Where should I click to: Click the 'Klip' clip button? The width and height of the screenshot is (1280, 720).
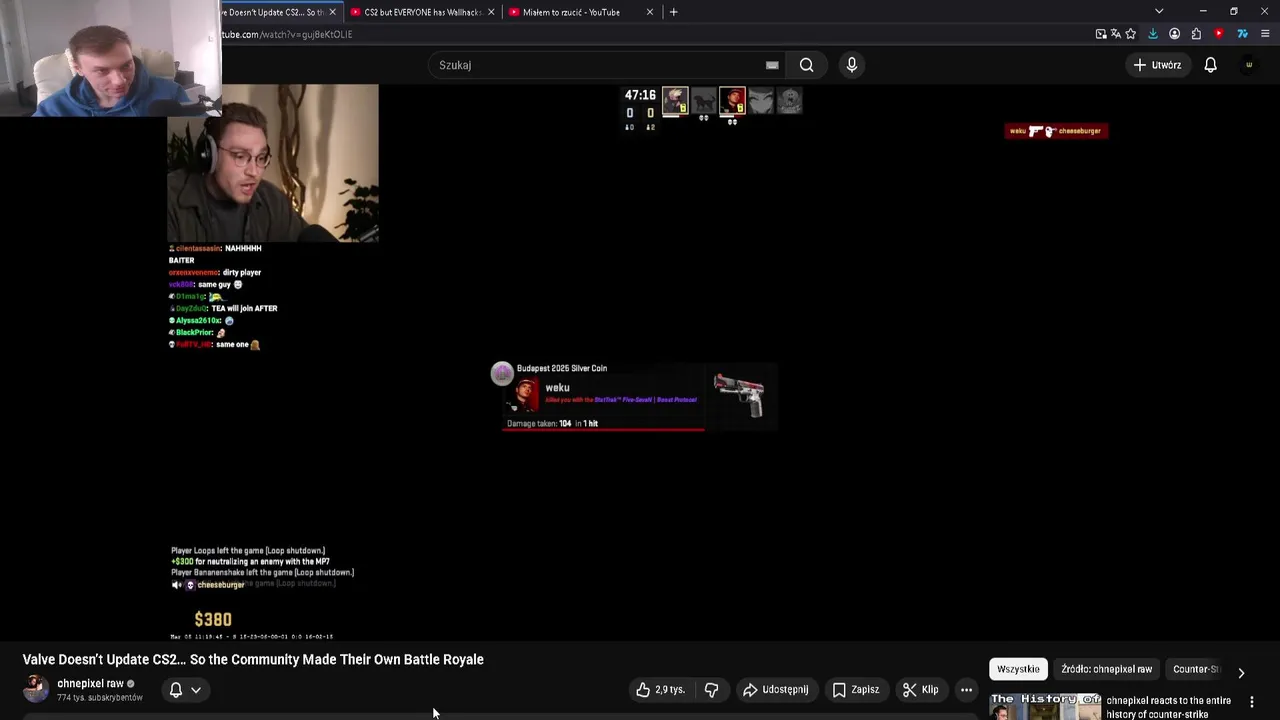coord(920,689)
